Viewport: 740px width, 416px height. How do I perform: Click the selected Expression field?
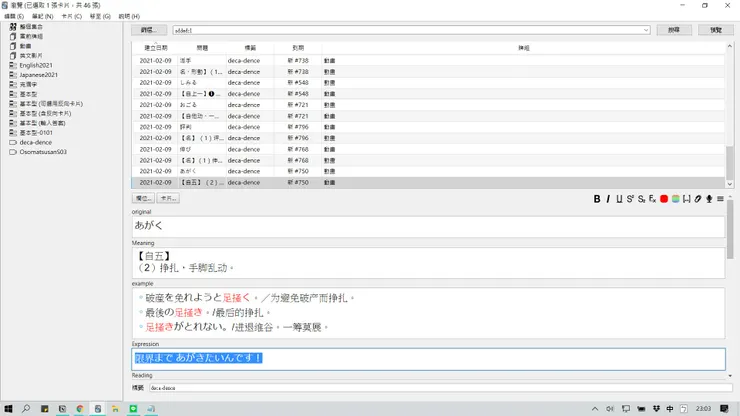click(x=428, y=359)
